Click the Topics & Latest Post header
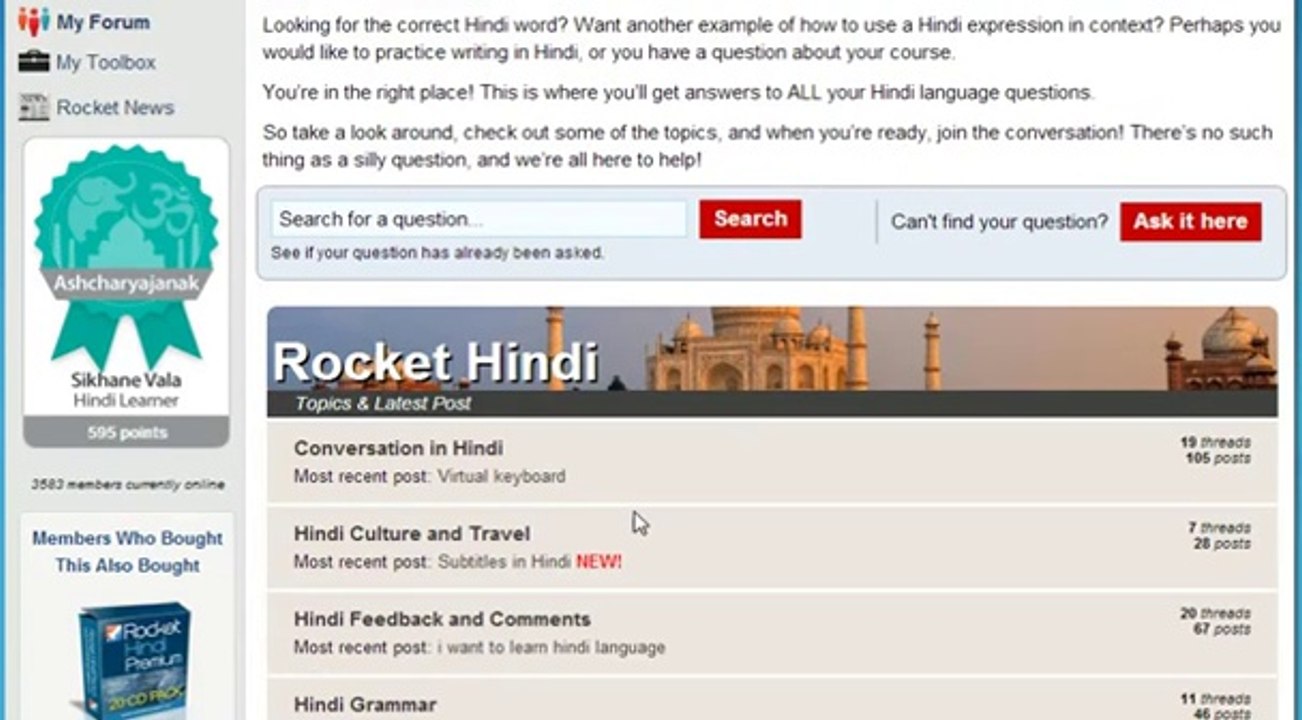Viewport: 1302px width, 720px height. (x=383, y=404)
